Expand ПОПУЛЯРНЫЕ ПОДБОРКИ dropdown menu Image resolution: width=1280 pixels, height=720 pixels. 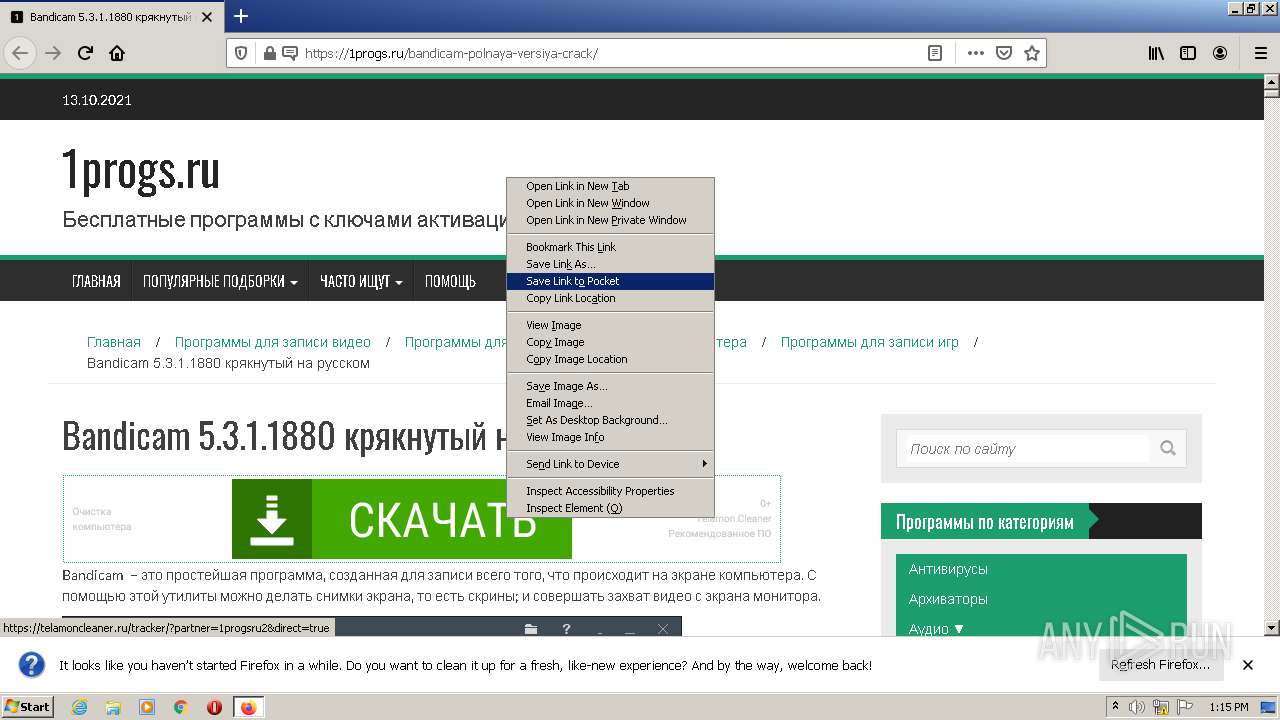(220, 281)
